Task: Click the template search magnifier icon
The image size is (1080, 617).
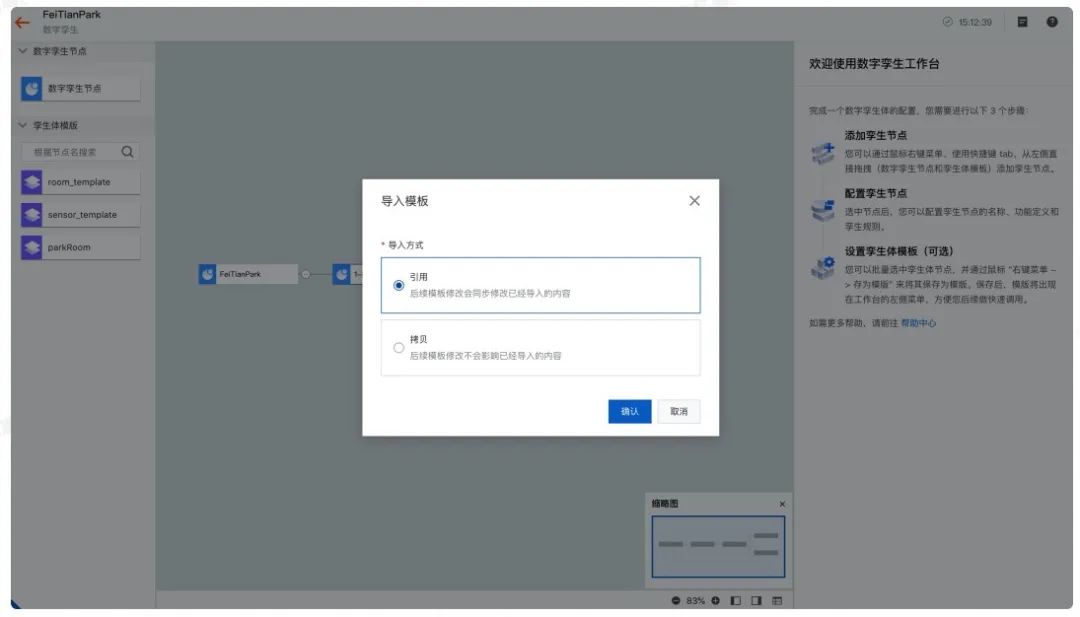Action: 127,151
